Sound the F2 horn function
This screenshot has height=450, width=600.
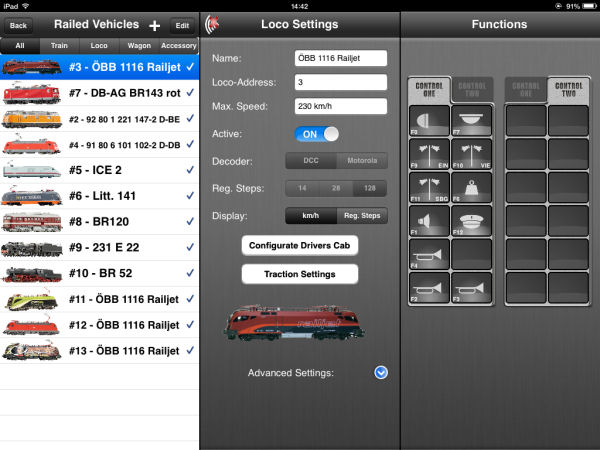[x=429, y=287]
